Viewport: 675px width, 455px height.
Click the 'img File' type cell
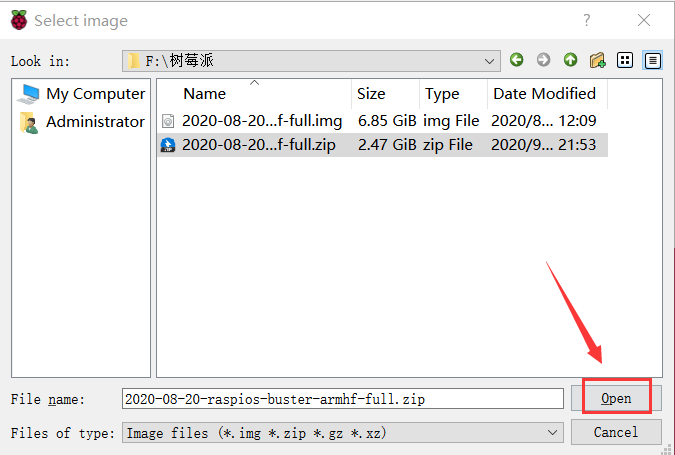click(451, 121)
